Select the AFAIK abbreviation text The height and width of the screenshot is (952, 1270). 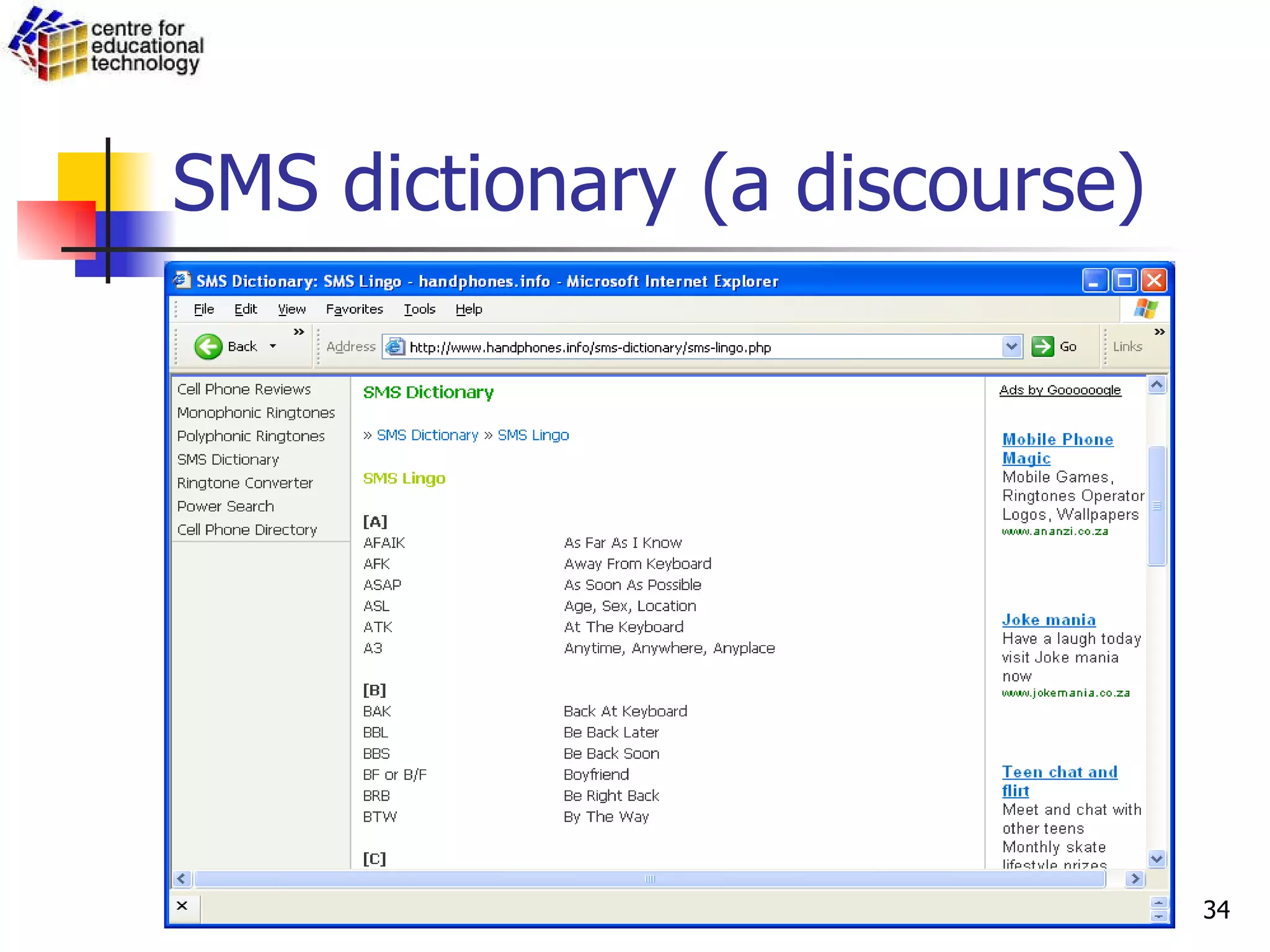pyautogui.click(x=384, y=543)
